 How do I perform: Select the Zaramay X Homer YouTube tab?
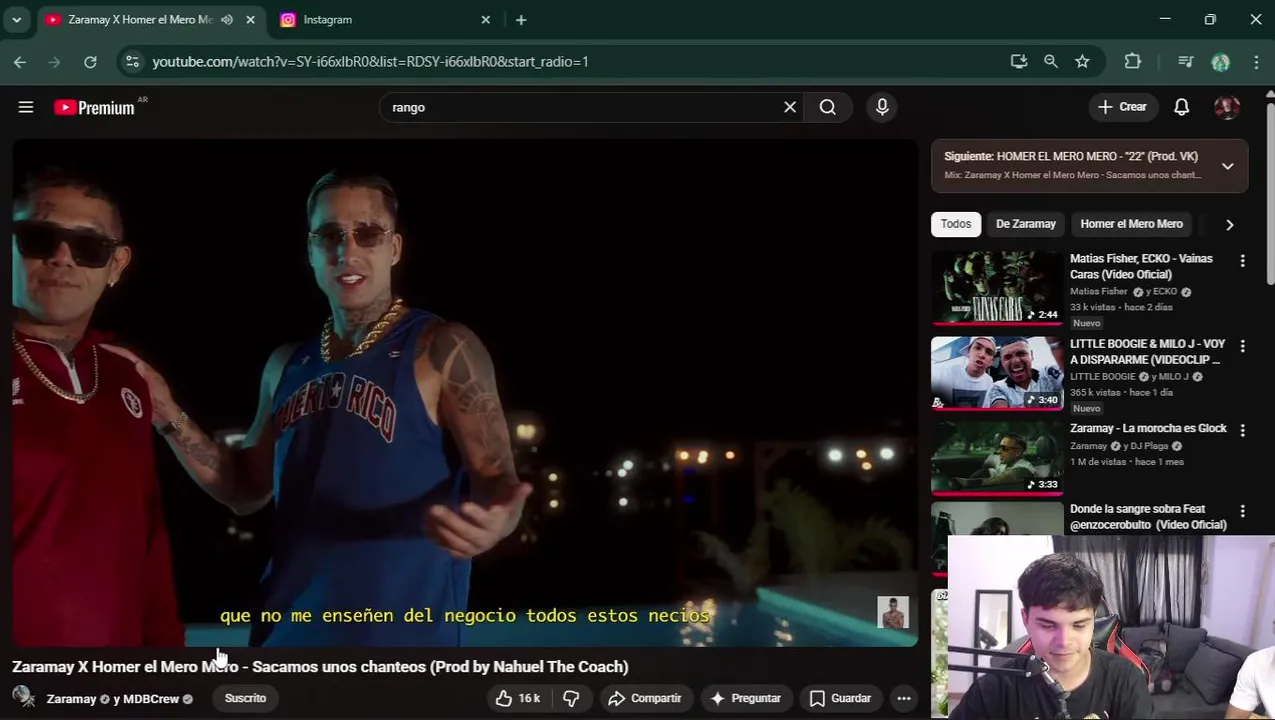138,20
